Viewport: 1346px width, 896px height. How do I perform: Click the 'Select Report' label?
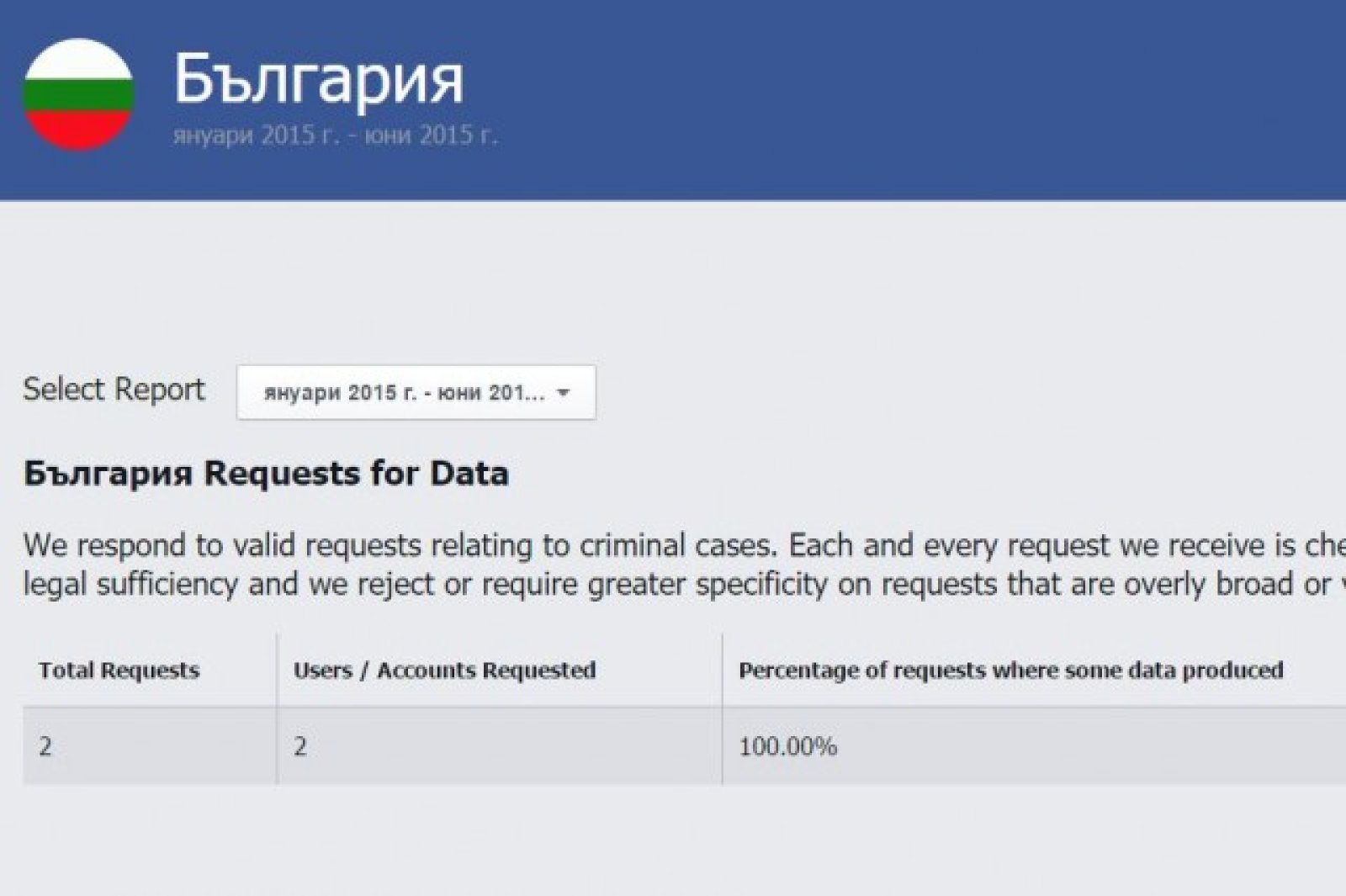(114, 390)
